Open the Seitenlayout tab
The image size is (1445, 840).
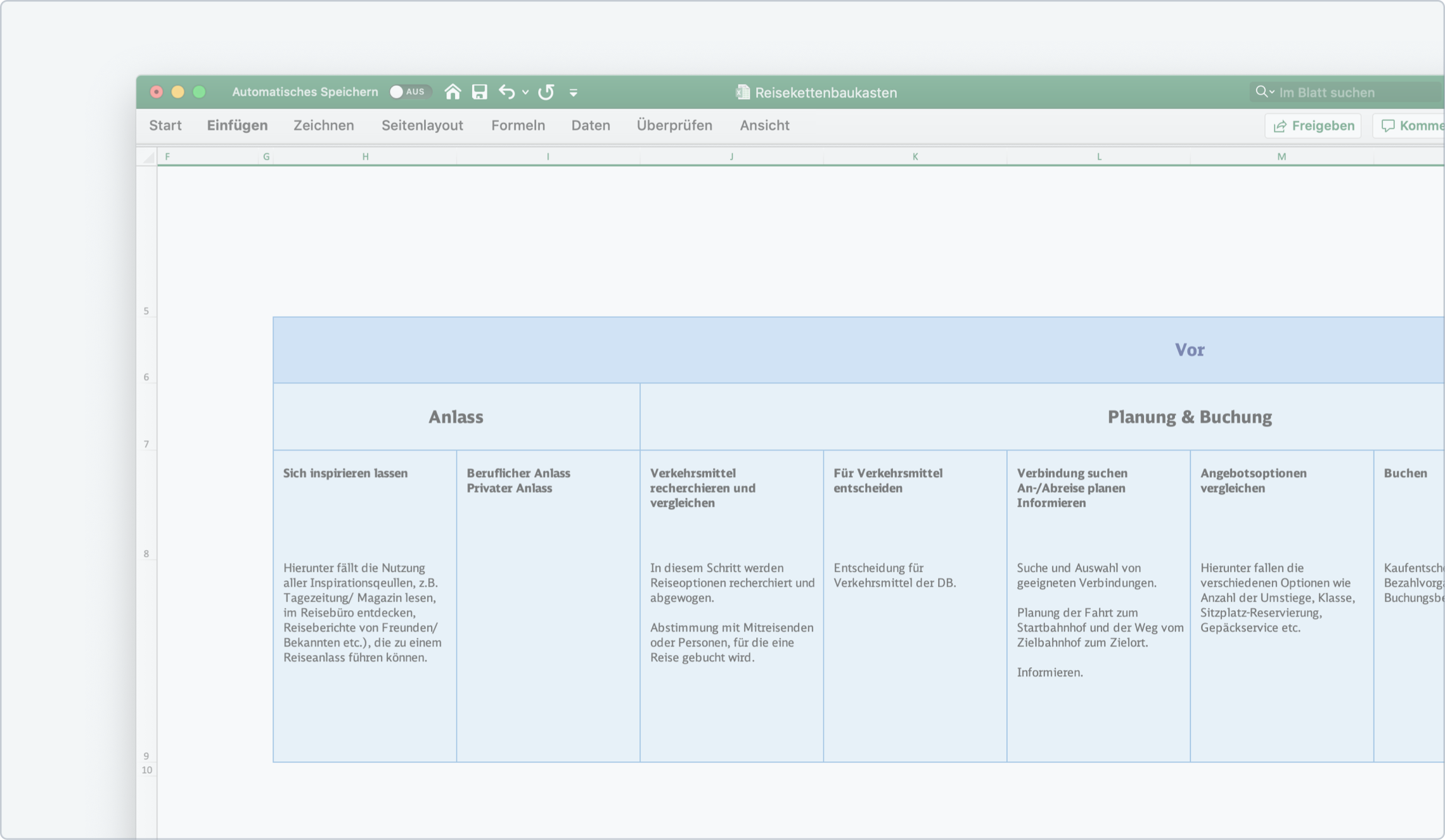click(422, 125)
